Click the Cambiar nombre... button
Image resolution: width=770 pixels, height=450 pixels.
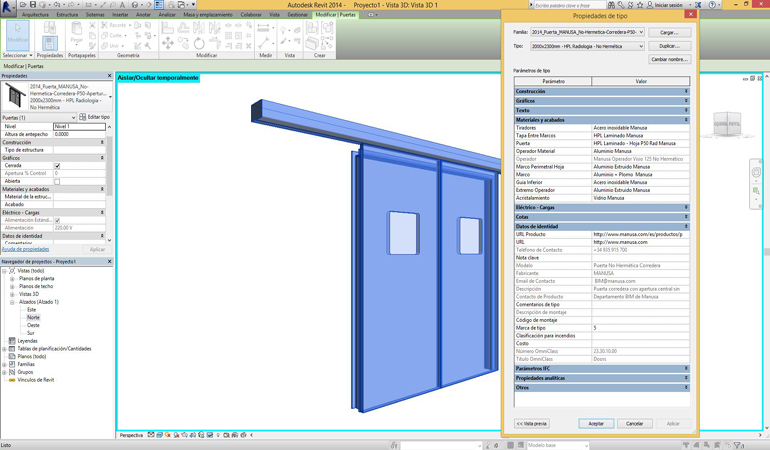tap(669, 59)
